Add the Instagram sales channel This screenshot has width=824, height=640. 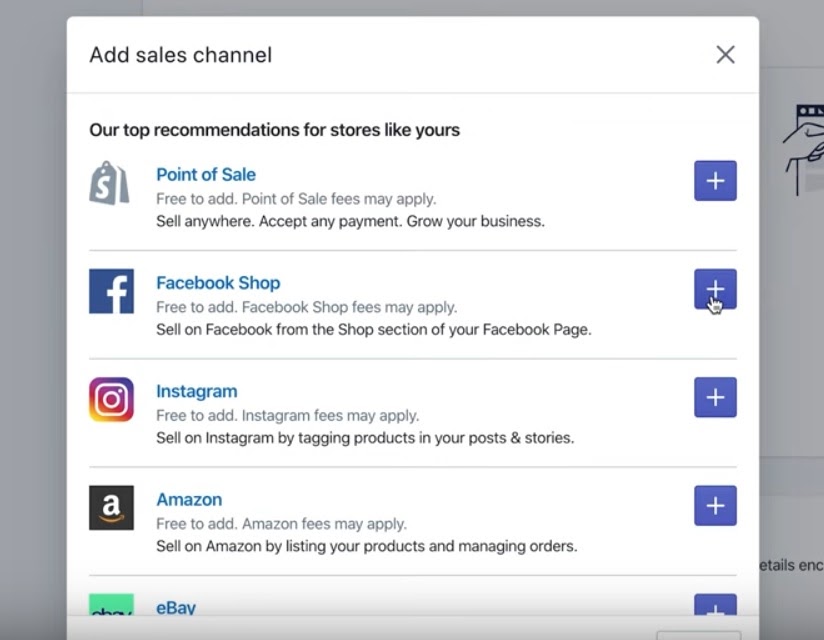click(x=715, y=397)
